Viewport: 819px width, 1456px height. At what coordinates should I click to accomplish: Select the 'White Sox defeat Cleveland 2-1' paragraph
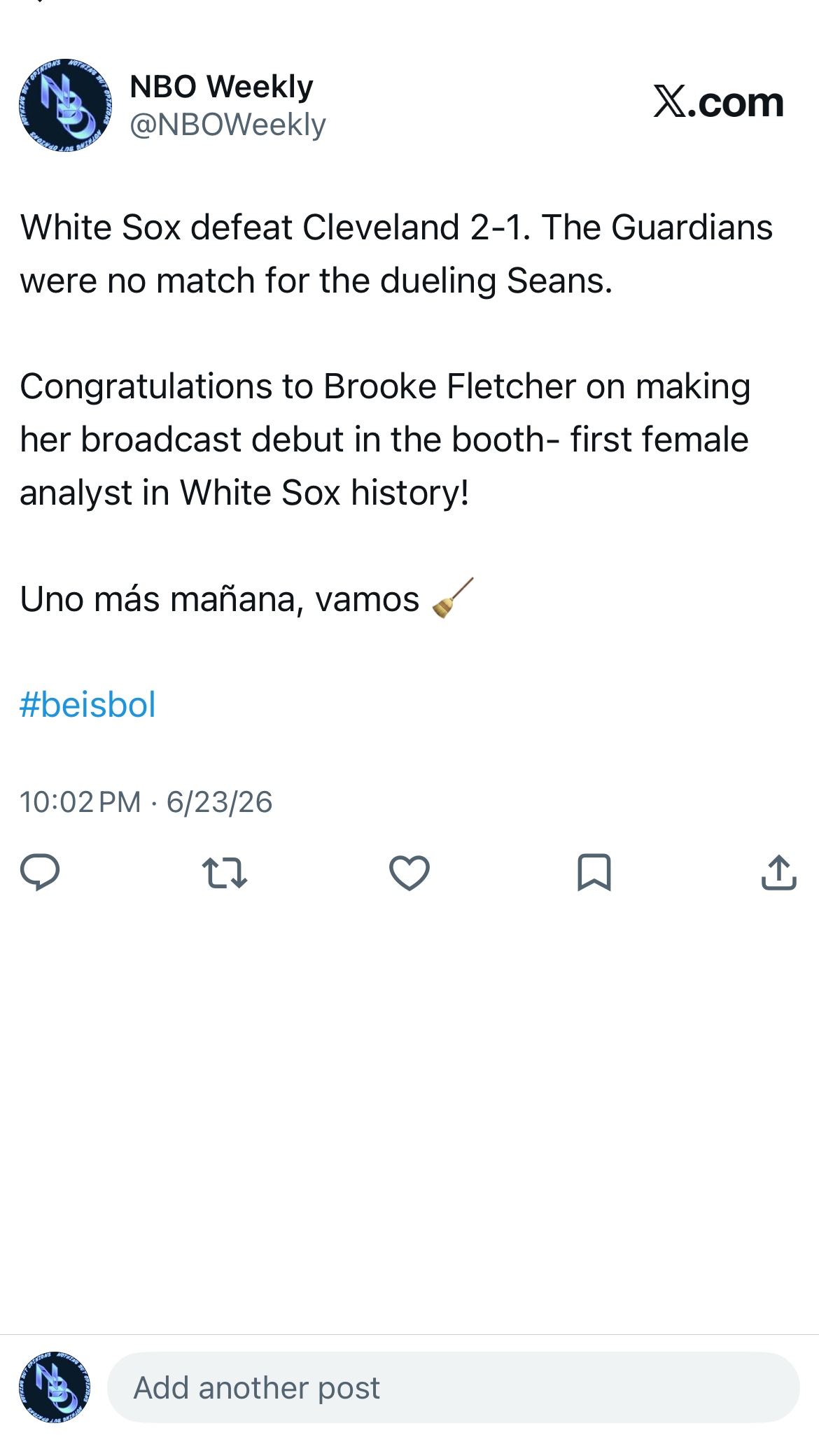tap(396, 253)
